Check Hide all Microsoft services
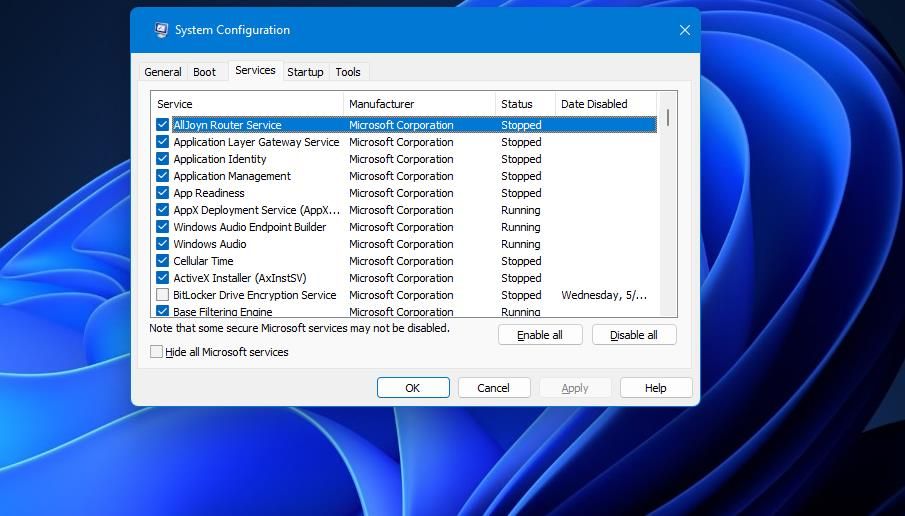 [156, 352]
